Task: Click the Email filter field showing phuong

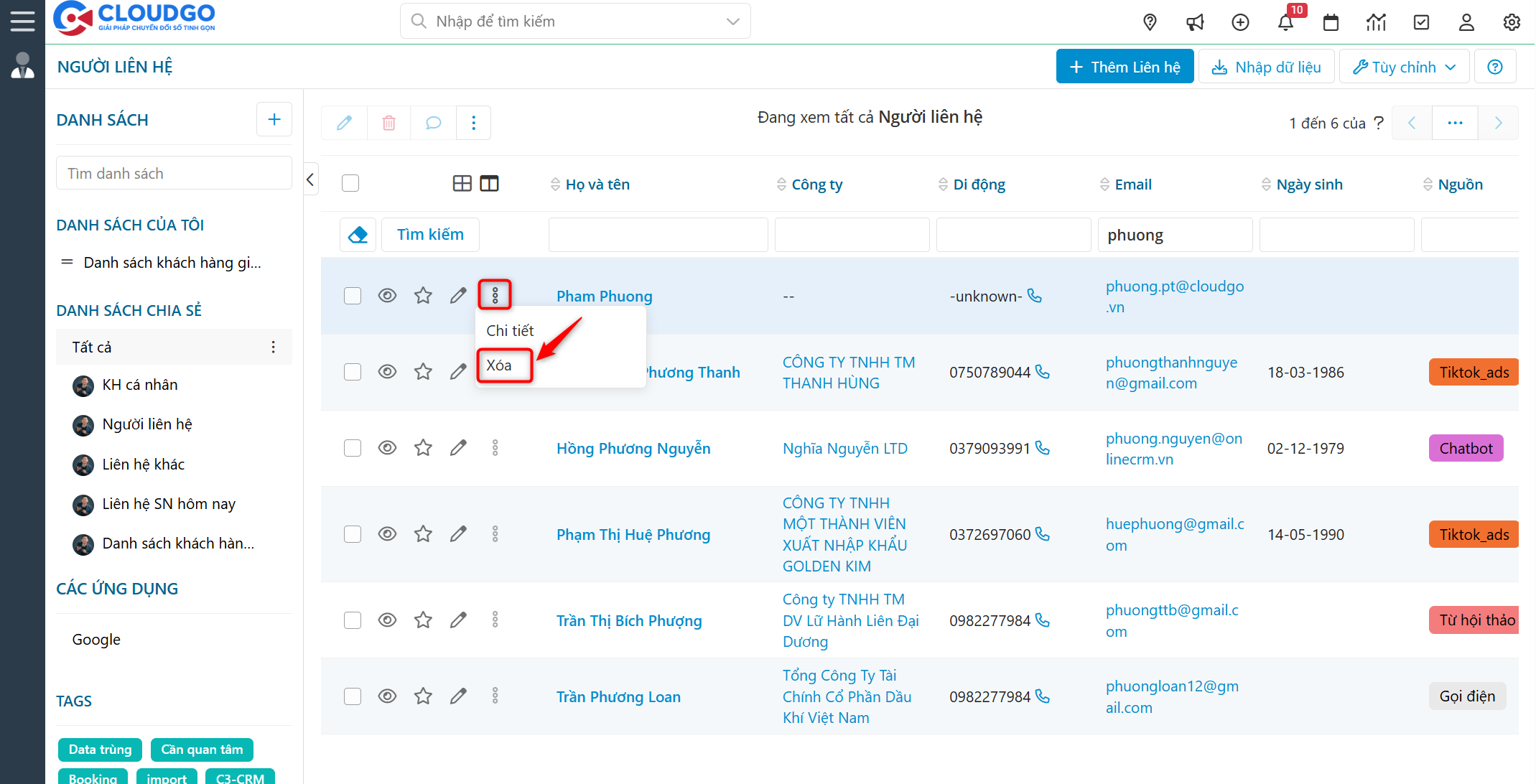Action: tap(1175, 234)
